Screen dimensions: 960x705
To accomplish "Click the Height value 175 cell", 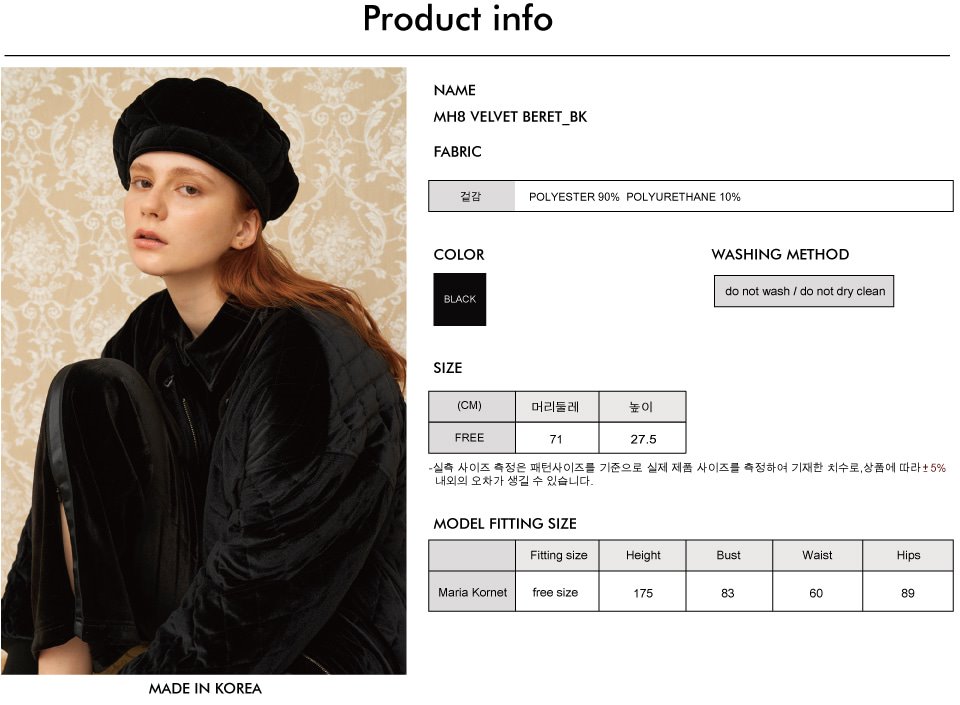I will (x=643, y=592).
